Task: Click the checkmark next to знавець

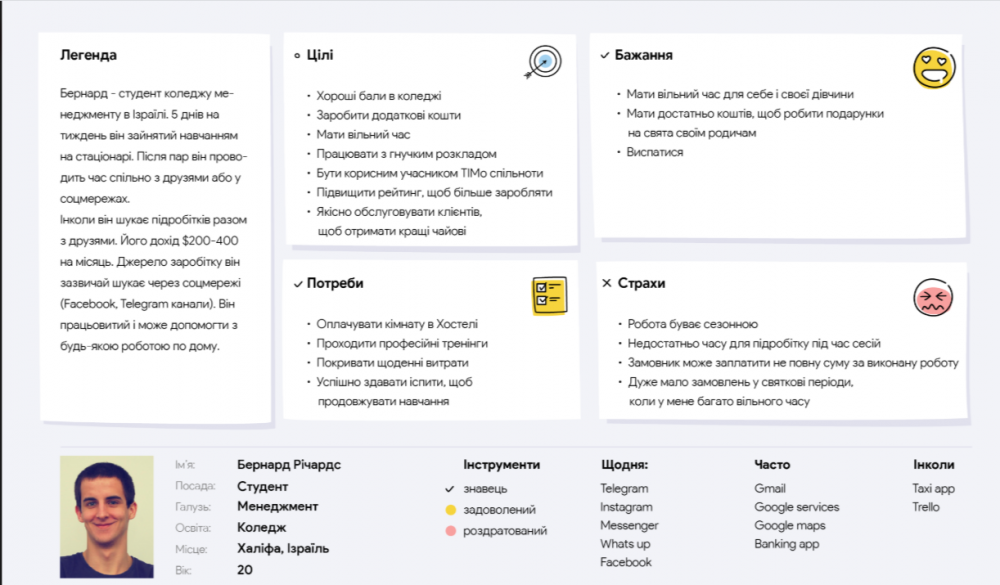Action: tap(450, 489)
